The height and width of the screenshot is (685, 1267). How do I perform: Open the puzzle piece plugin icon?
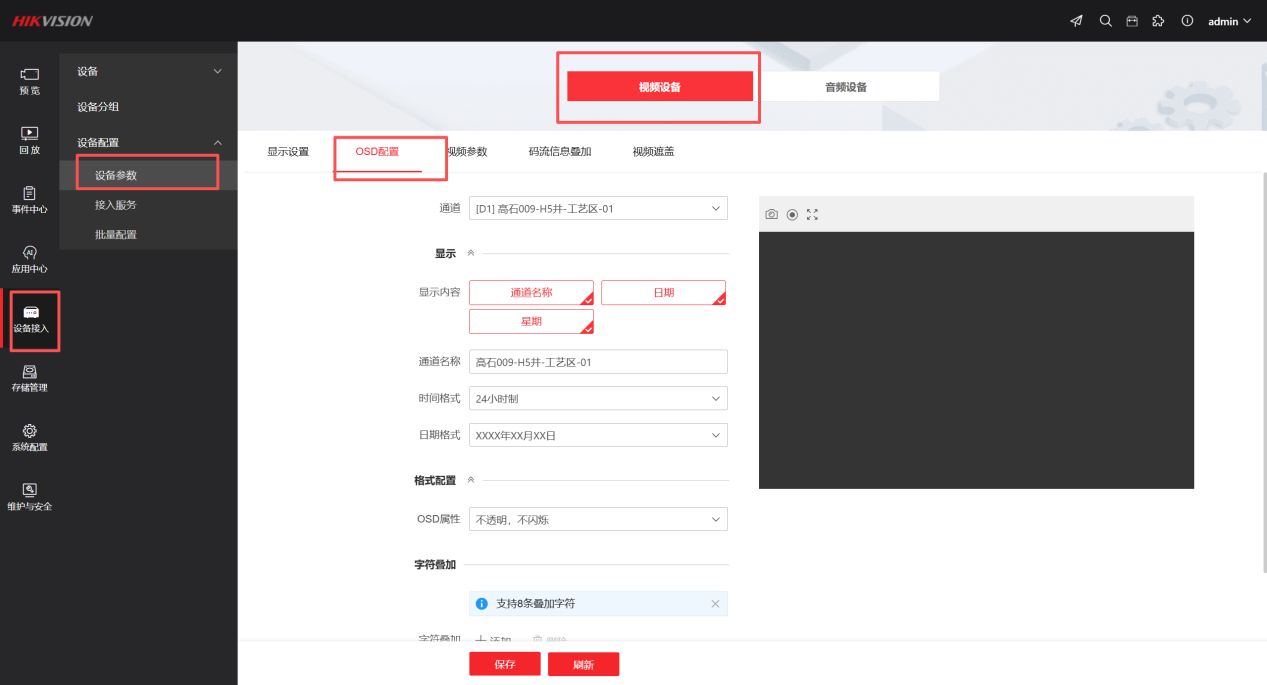[x=1159, y=21]
